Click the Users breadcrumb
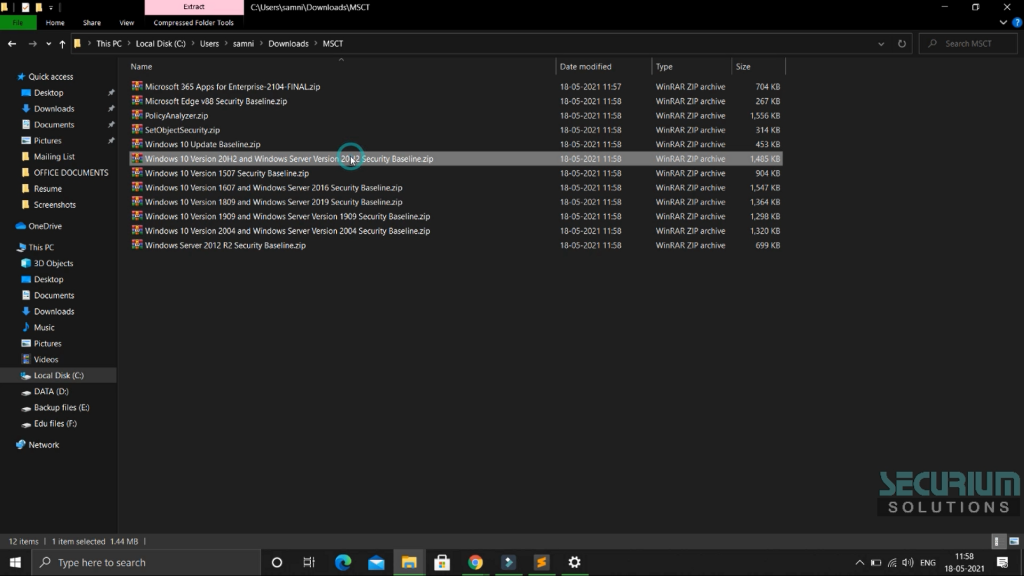This screenshot has width=1024, height=576. 209,44
